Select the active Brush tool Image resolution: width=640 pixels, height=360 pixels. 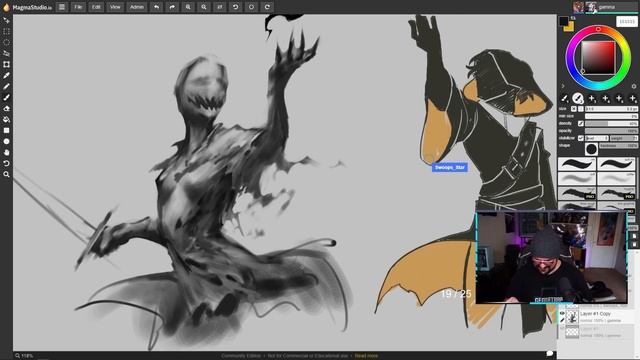click(6, 98)
